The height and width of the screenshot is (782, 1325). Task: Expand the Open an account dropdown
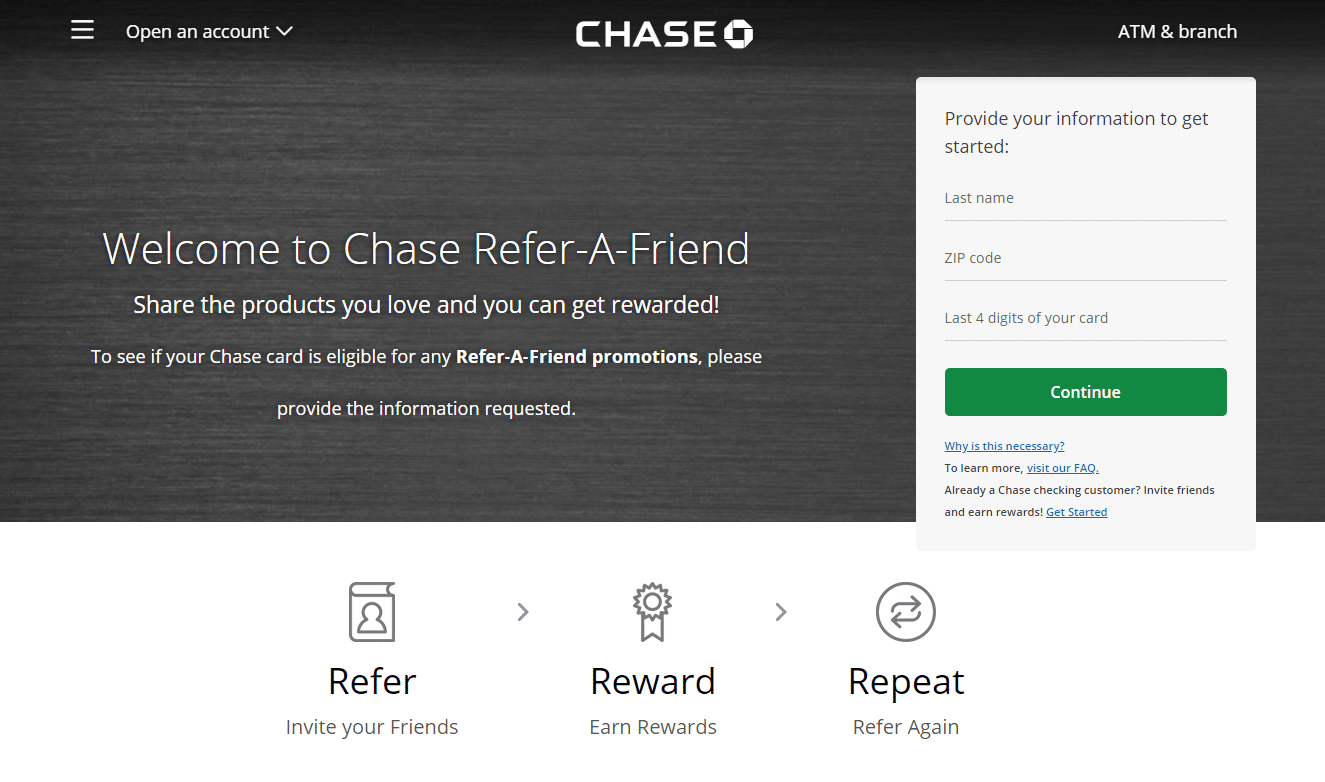[209, 32]
